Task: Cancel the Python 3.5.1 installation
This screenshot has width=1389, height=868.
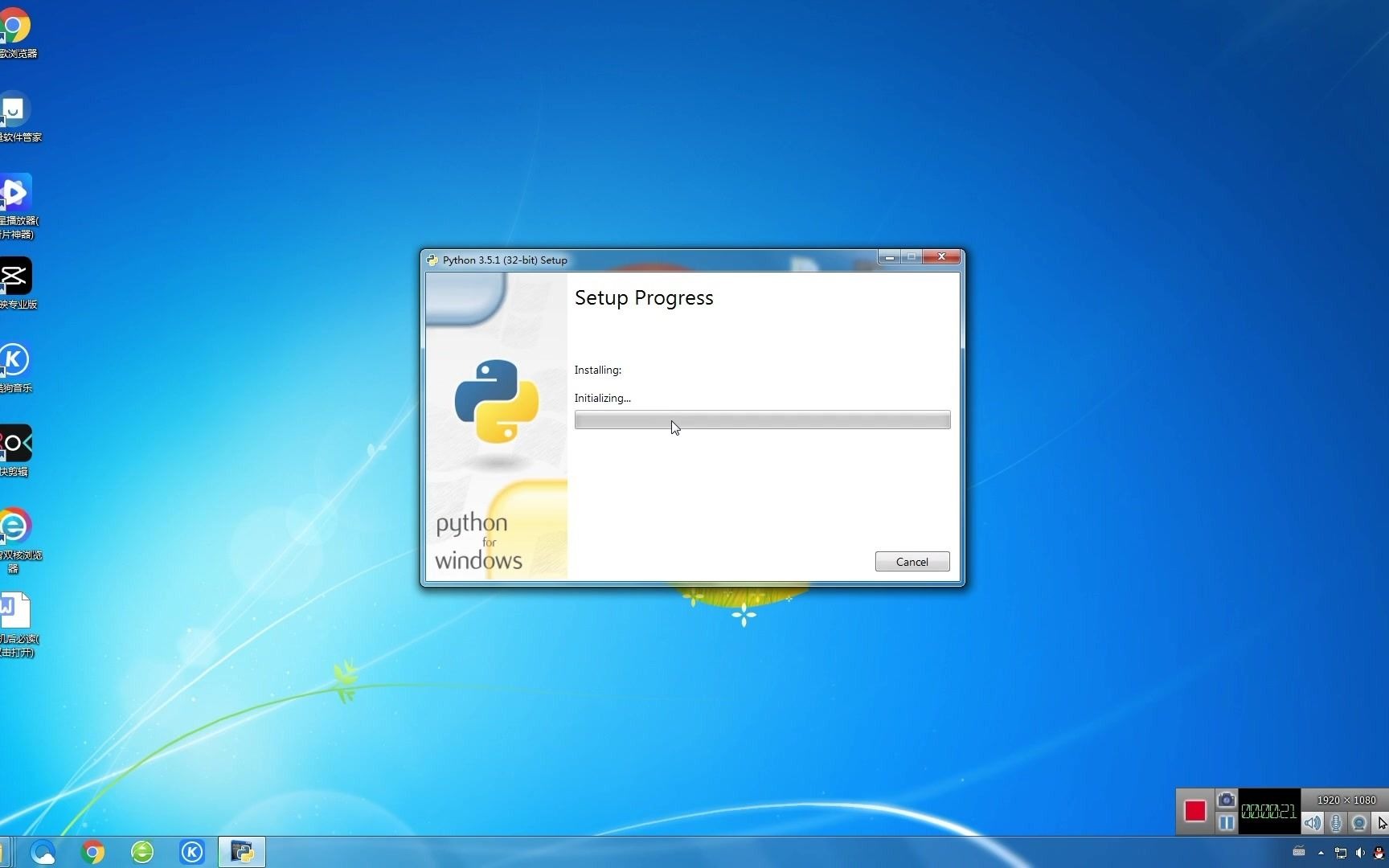Action: pos(912,562)
